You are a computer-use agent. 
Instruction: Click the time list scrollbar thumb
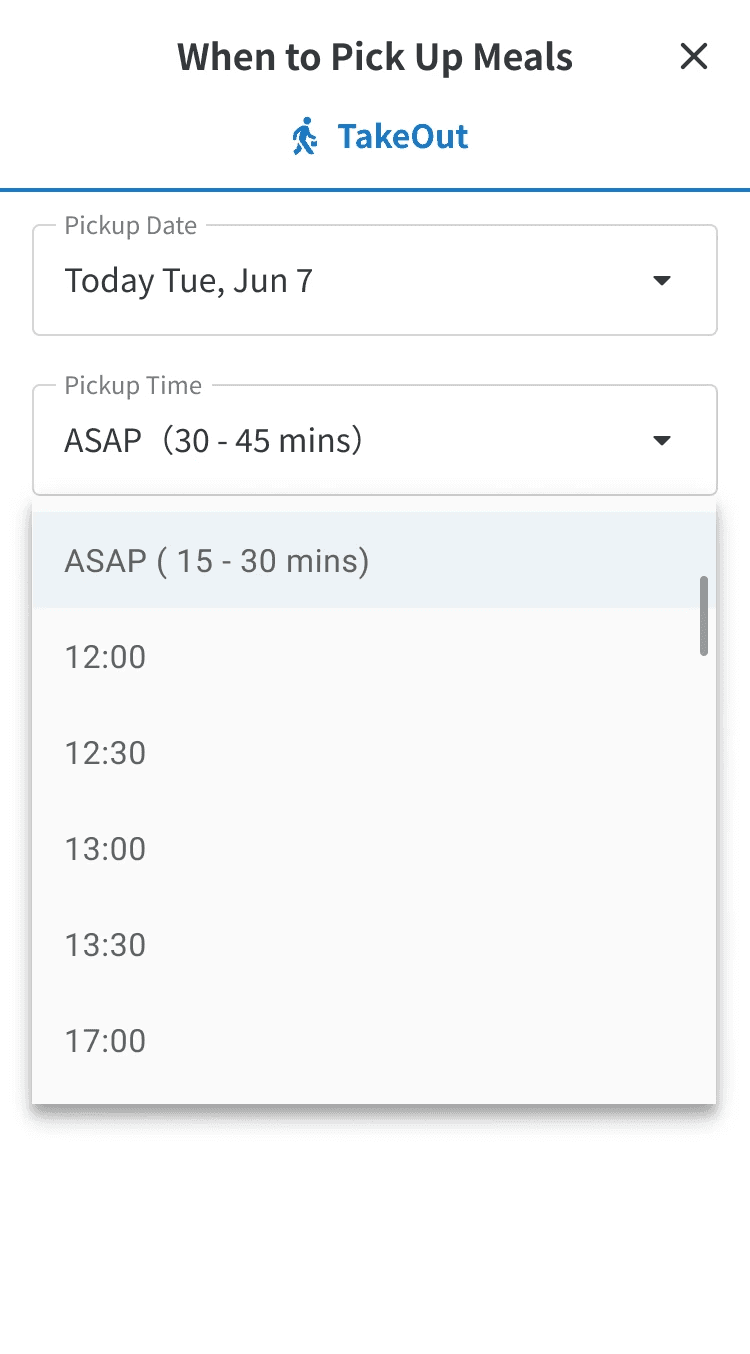pyautogui.click(x=704, y=615)
